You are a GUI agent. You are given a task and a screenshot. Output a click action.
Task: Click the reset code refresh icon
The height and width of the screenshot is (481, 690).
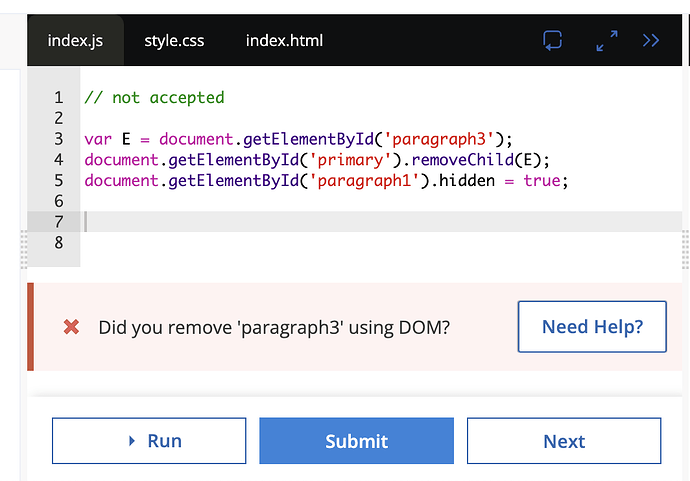click(x=553, y=40)
